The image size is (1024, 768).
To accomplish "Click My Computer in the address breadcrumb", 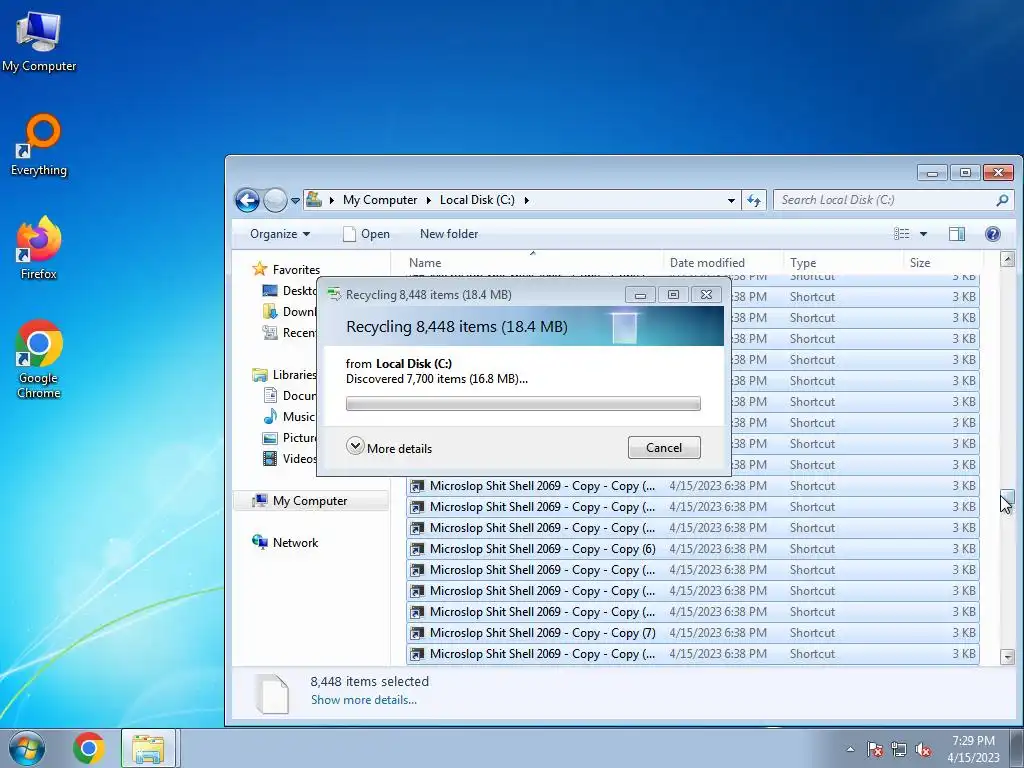I will coord(380,200).
